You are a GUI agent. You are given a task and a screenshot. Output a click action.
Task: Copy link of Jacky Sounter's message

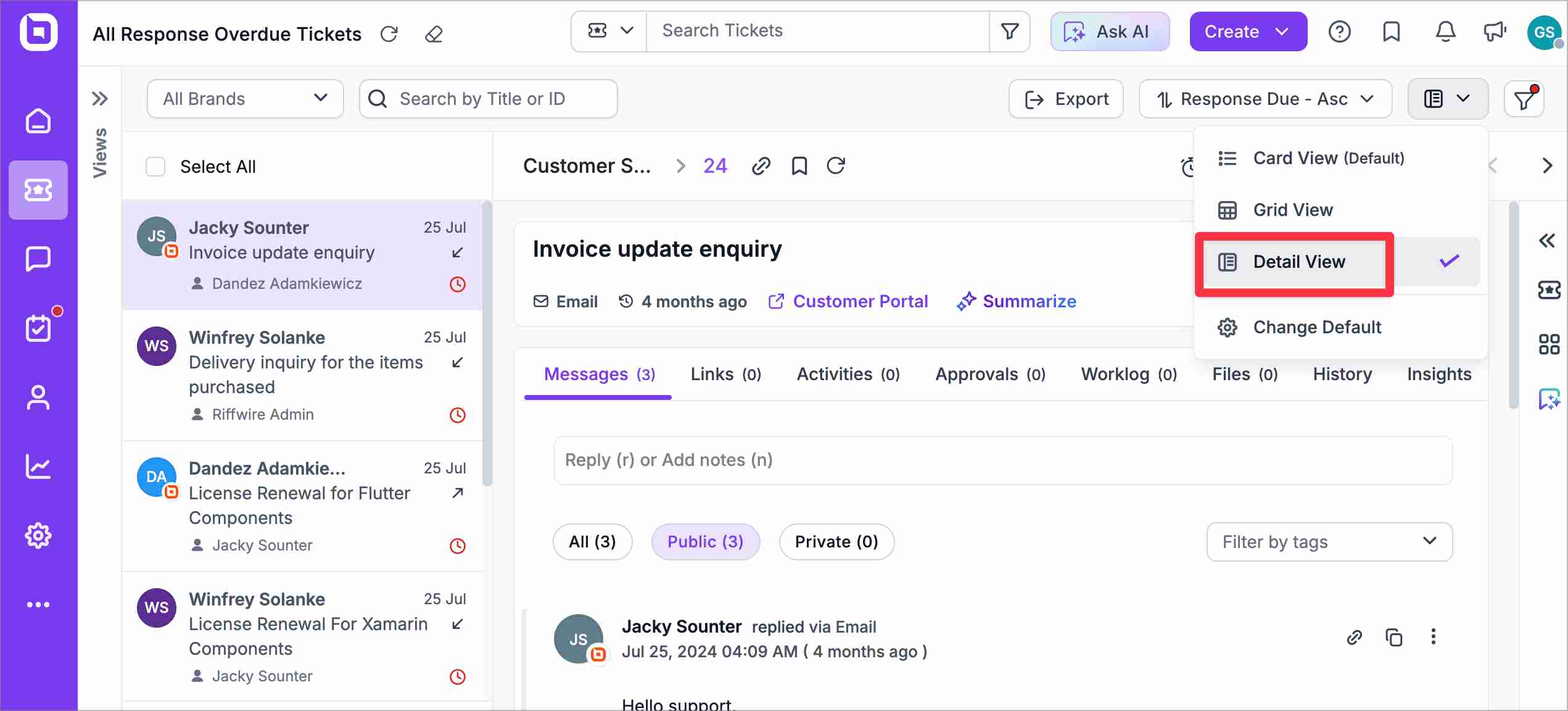[x=1355, y=637]
